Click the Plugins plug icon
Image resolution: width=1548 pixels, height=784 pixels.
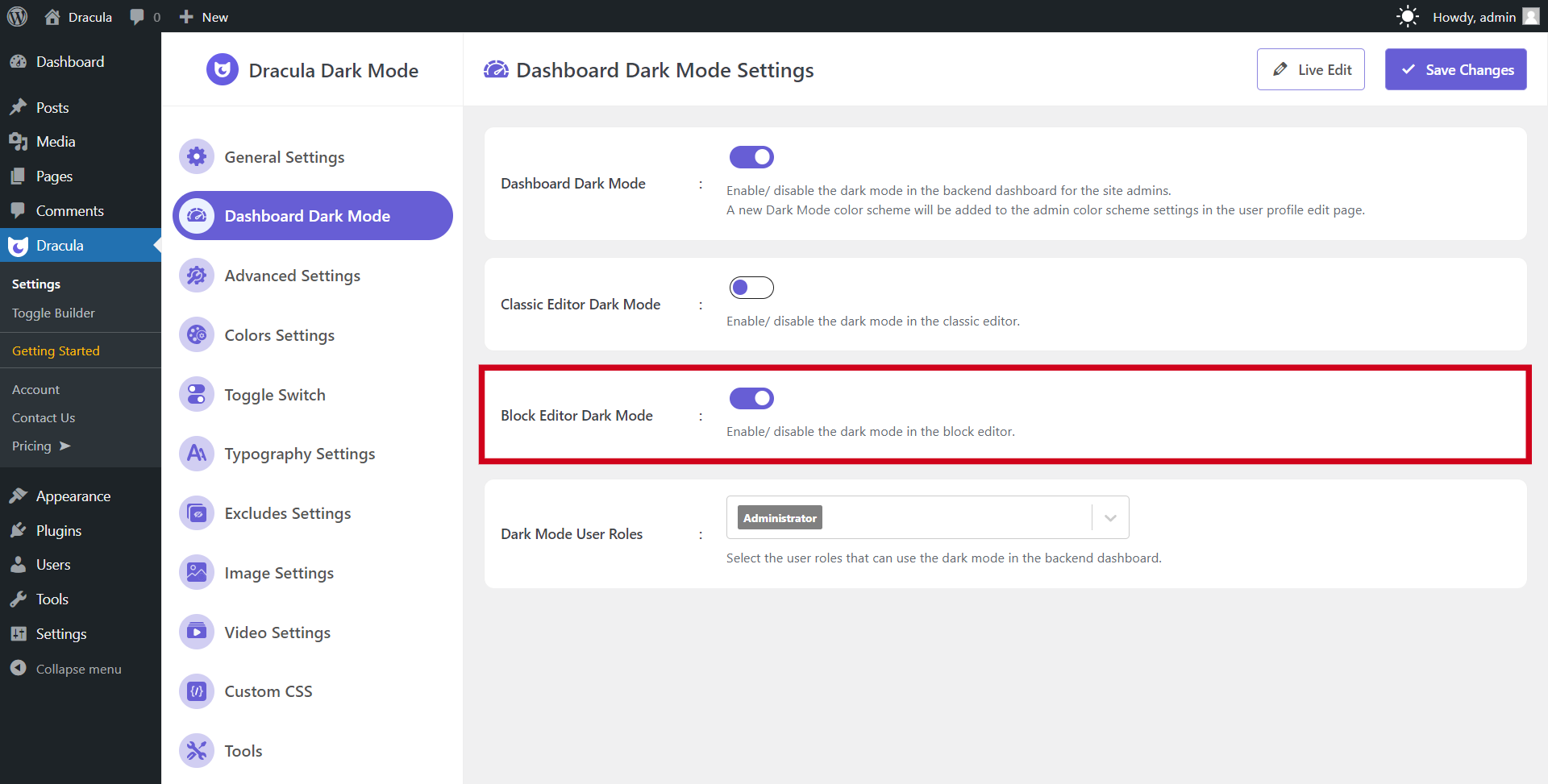coord(18,530)
